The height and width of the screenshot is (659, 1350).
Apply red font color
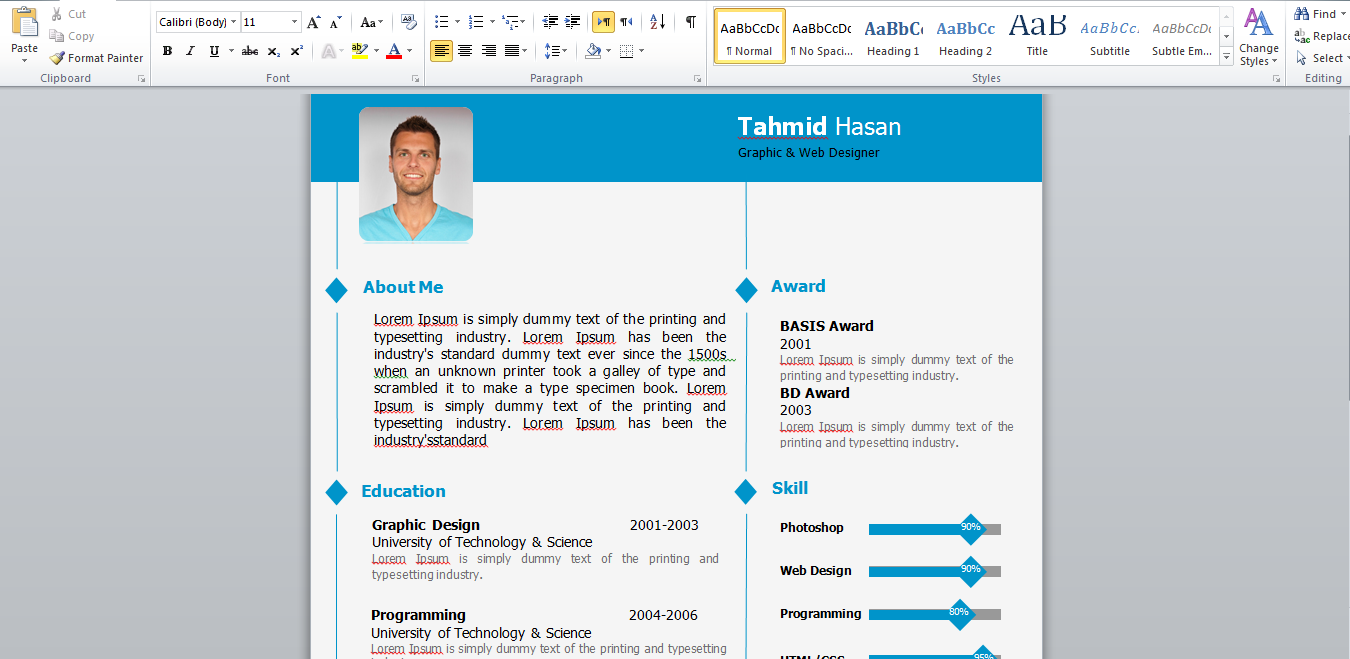point(394,51)
